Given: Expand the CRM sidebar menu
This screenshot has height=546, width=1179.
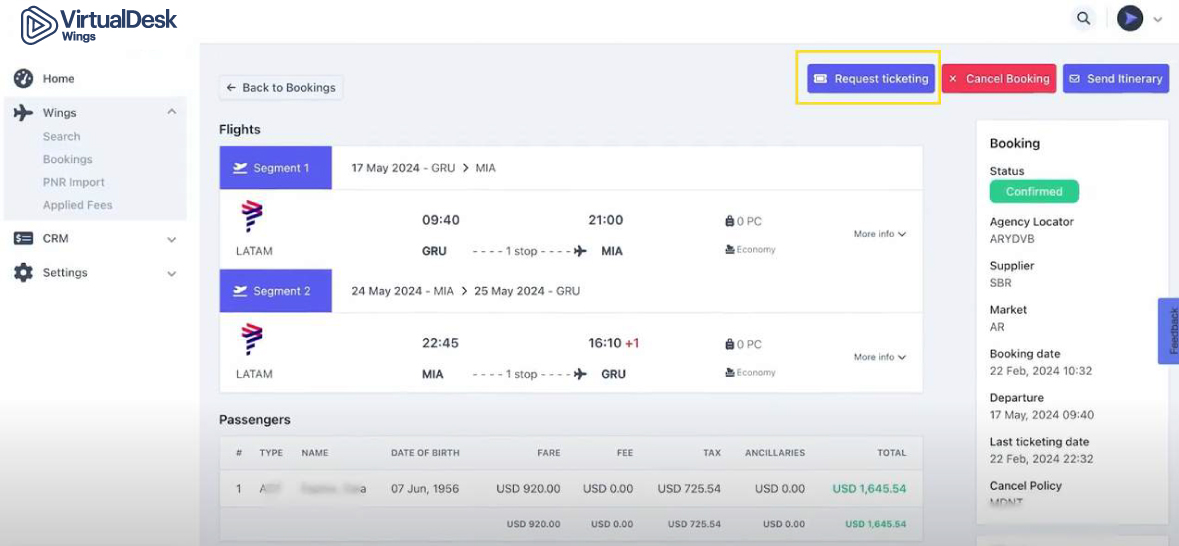Looking at the screenshot, I should point(171,240).
